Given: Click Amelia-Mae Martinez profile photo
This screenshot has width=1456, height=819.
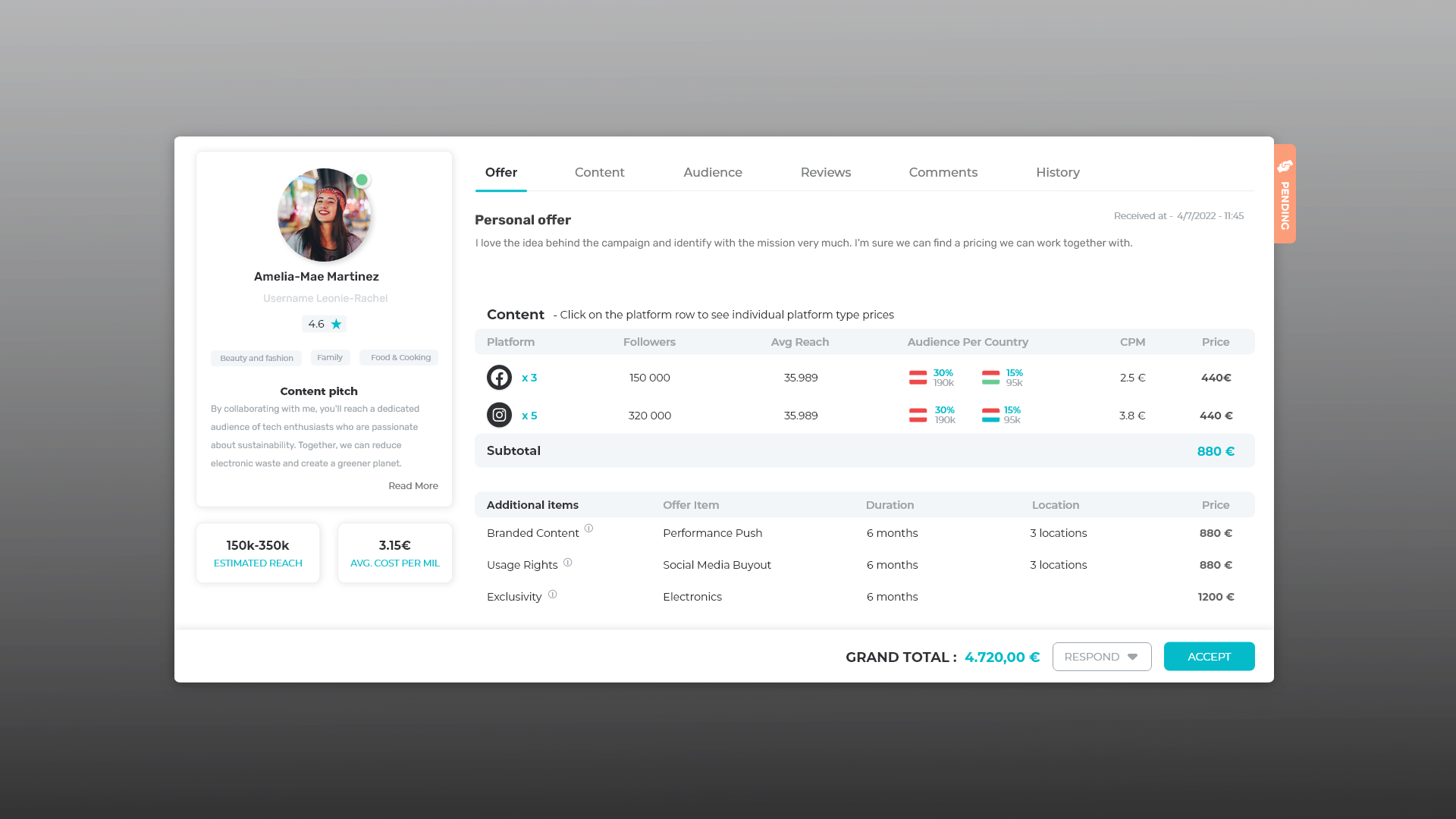Looking at the screenshot, I should (324, 215).
